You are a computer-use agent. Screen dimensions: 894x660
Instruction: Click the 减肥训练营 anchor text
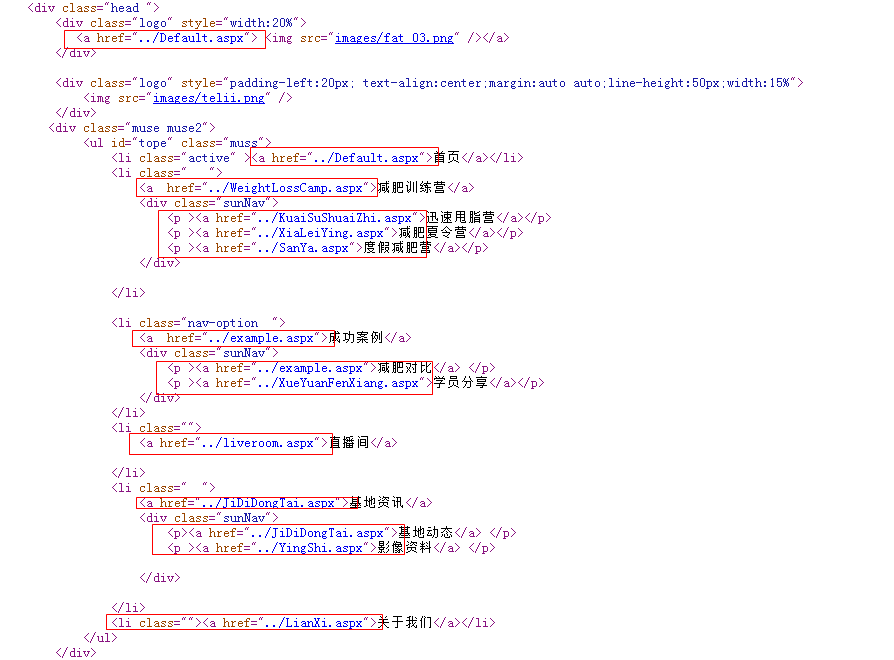(412, 188)
